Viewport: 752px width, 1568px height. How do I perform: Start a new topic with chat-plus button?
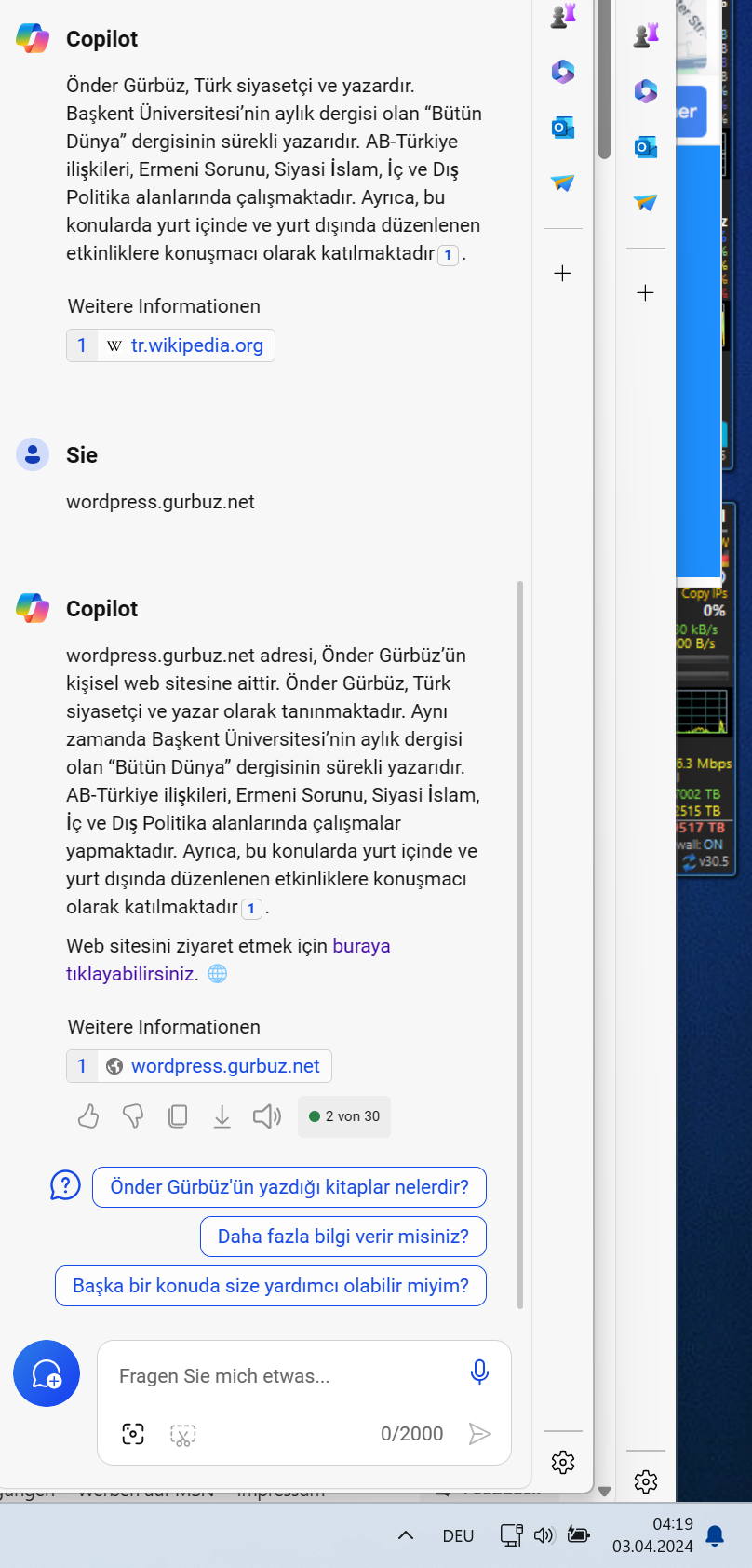pos(47,1373)
